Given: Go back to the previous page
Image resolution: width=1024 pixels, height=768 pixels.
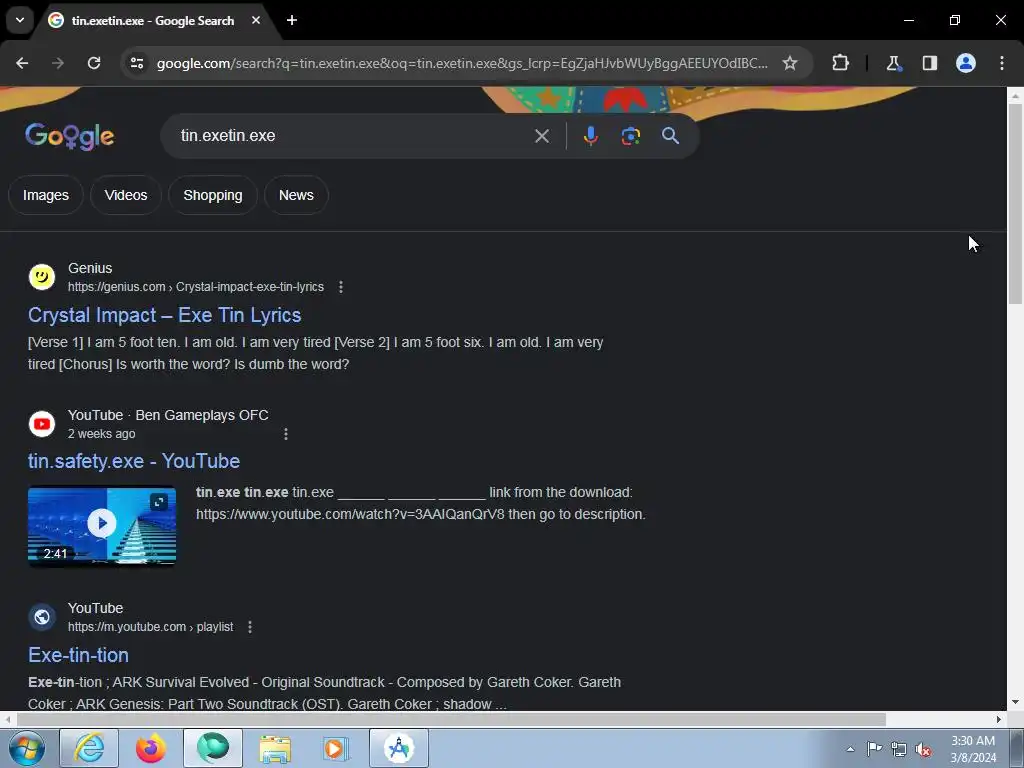Looking at the screenshot, I should point(22,63).
